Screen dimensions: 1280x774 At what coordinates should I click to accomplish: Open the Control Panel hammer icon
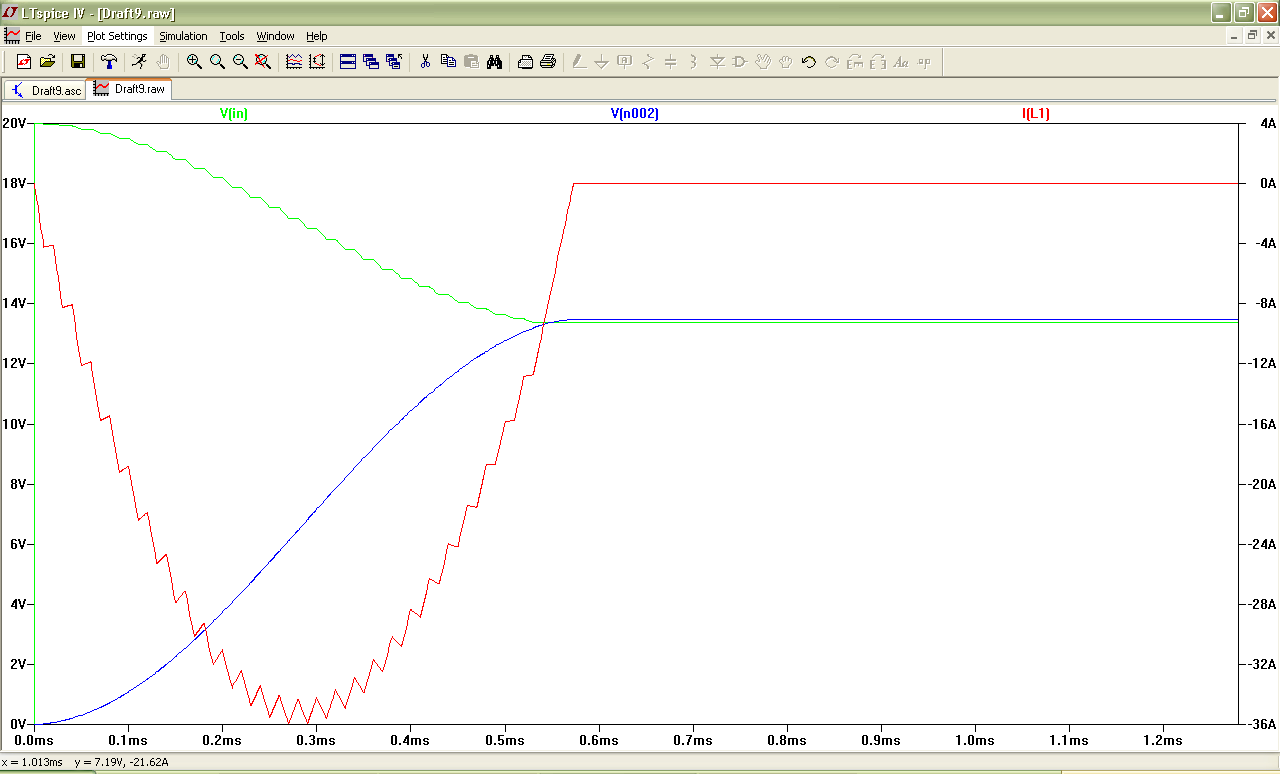coord(109,62)
